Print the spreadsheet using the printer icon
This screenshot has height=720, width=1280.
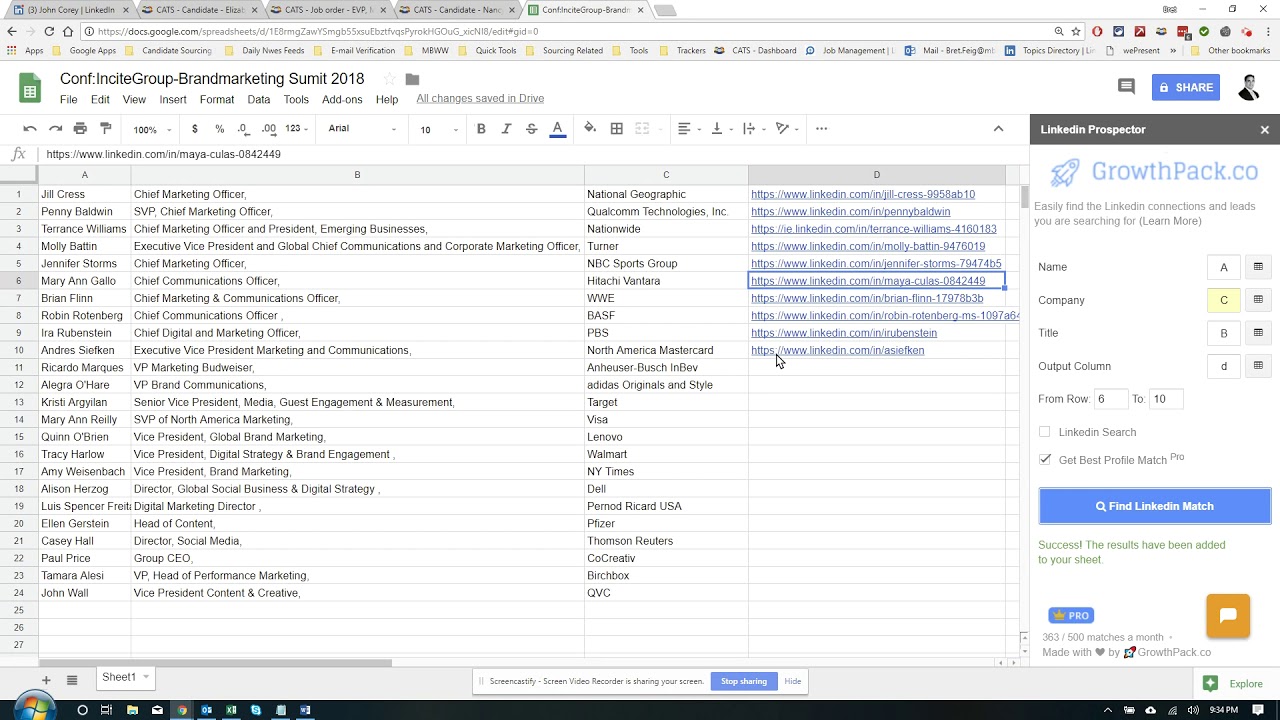pos(80,129)
